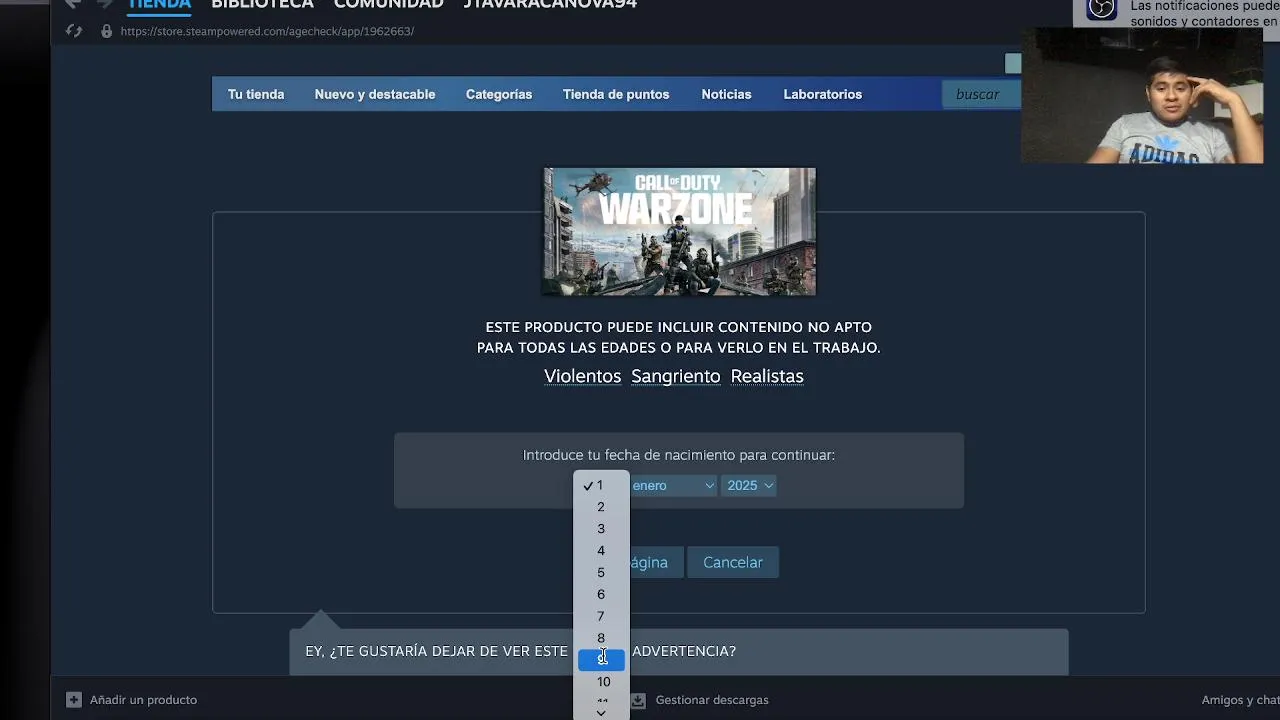Screen dimensions: 1280x720
Task: Select day 7 in the dropdown list
Action: point(601,616)
